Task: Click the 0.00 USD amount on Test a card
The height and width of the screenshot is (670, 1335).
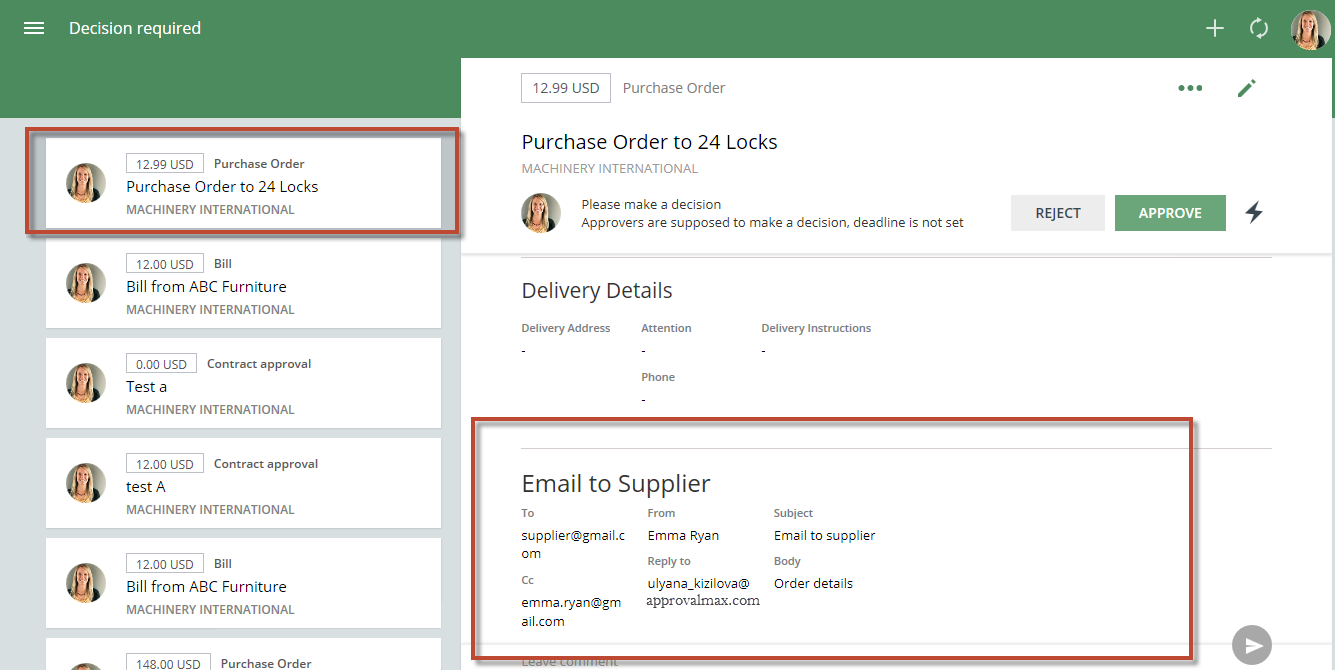Action: coord(161,364)
